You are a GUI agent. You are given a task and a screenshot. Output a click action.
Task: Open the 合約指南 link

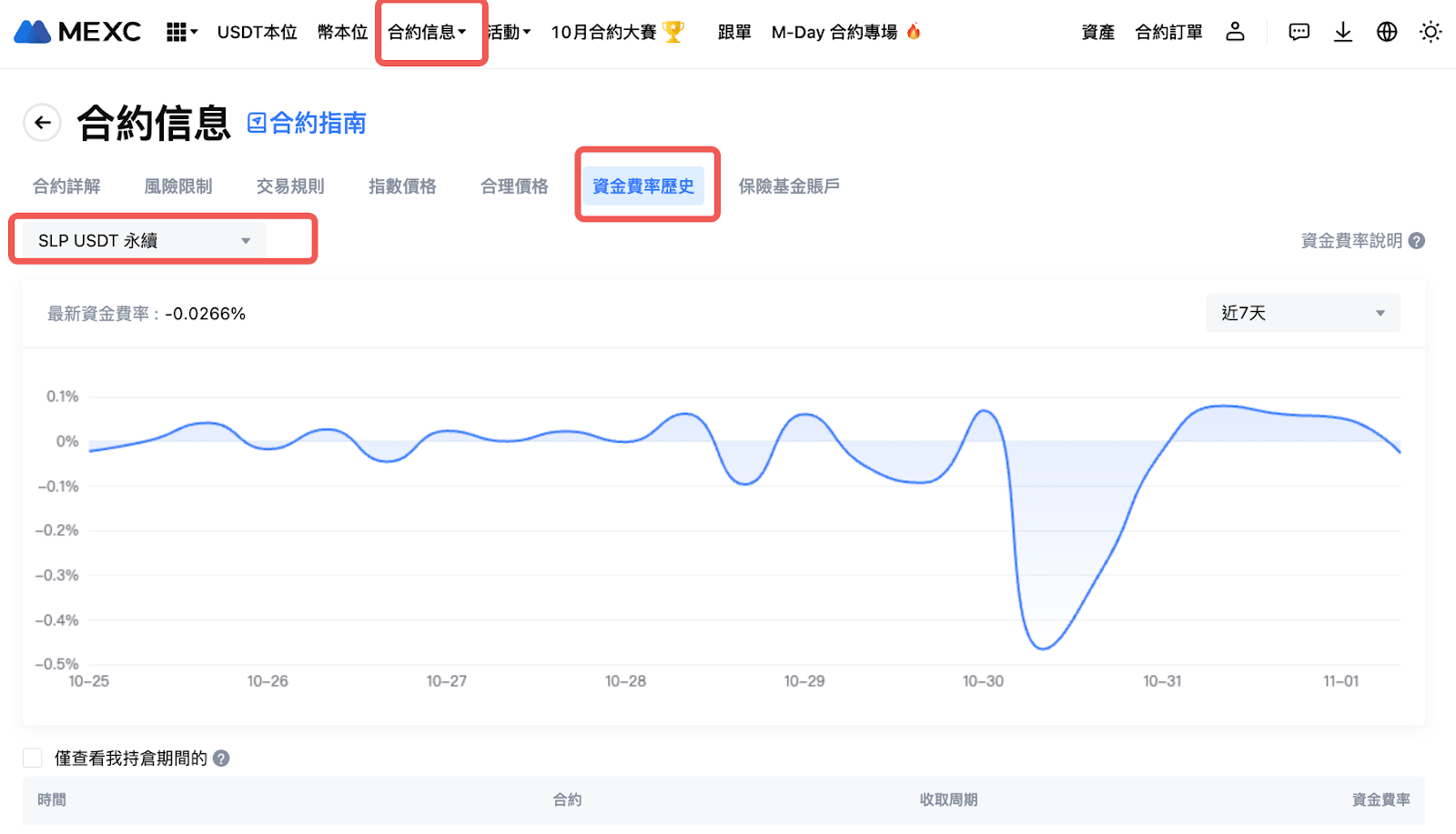307,123
